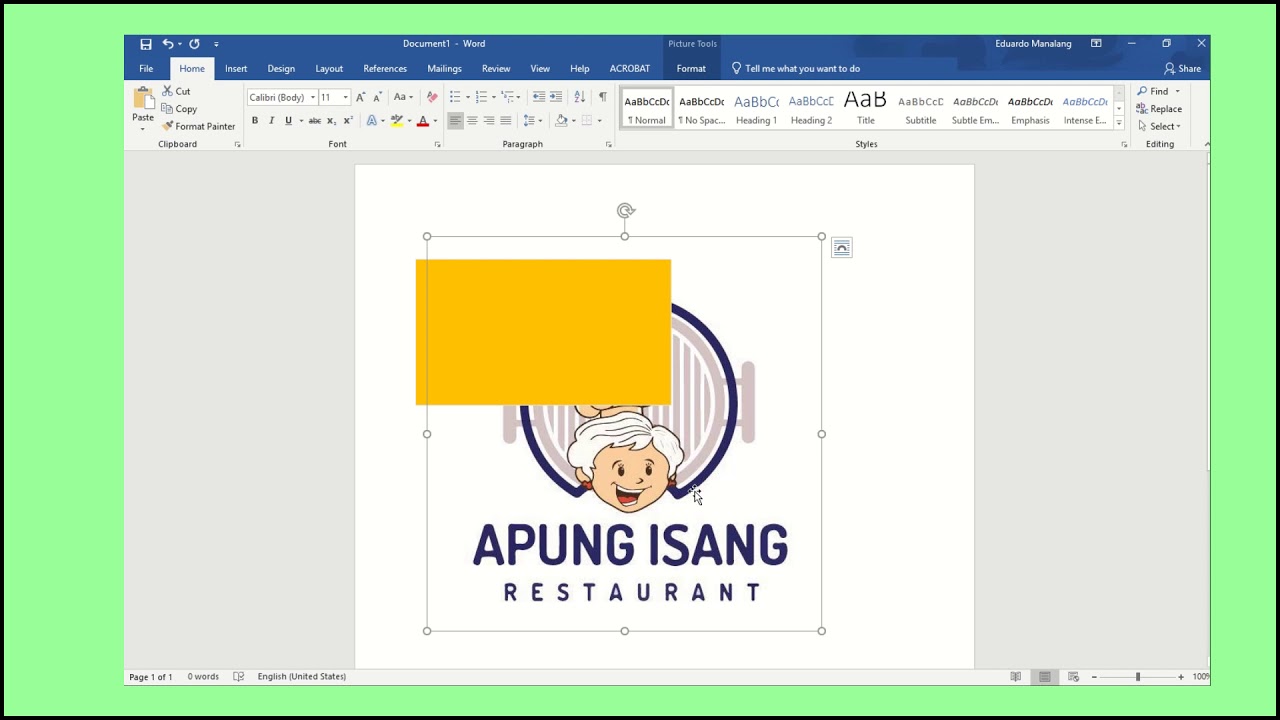1280x720 pixels.
Task: Apply the No Spacing style
Action: [x=701, y=108]
